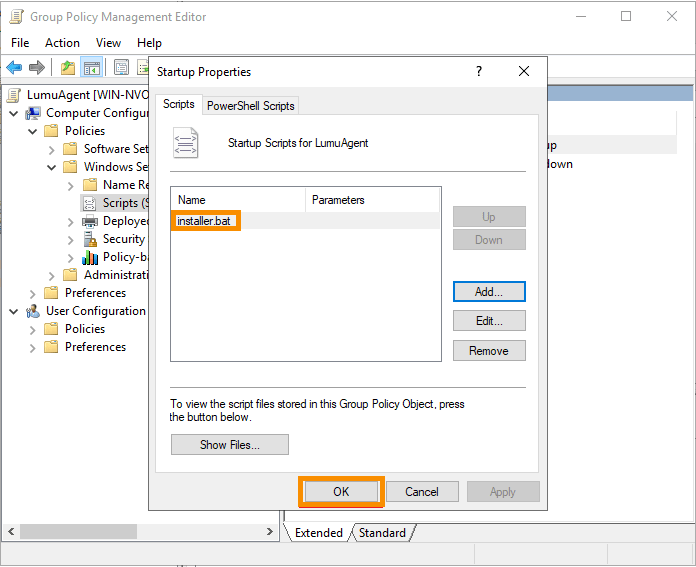Collapse the User Configuration node
The width and height of the screenshot is (696, 567).
point(14,312)
